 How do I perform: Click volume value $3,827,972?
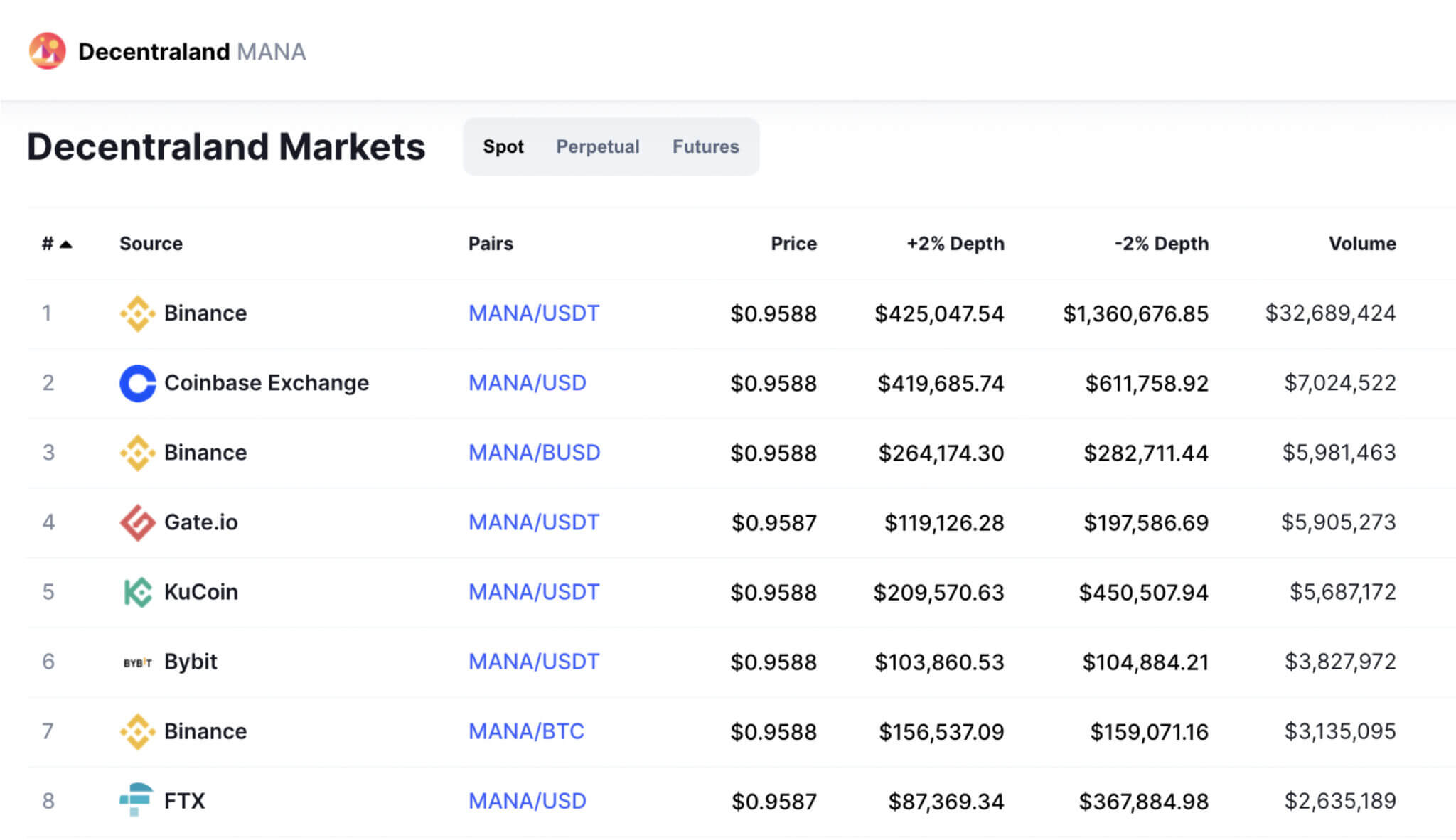pyautogui.click(x=1340, y=662)
